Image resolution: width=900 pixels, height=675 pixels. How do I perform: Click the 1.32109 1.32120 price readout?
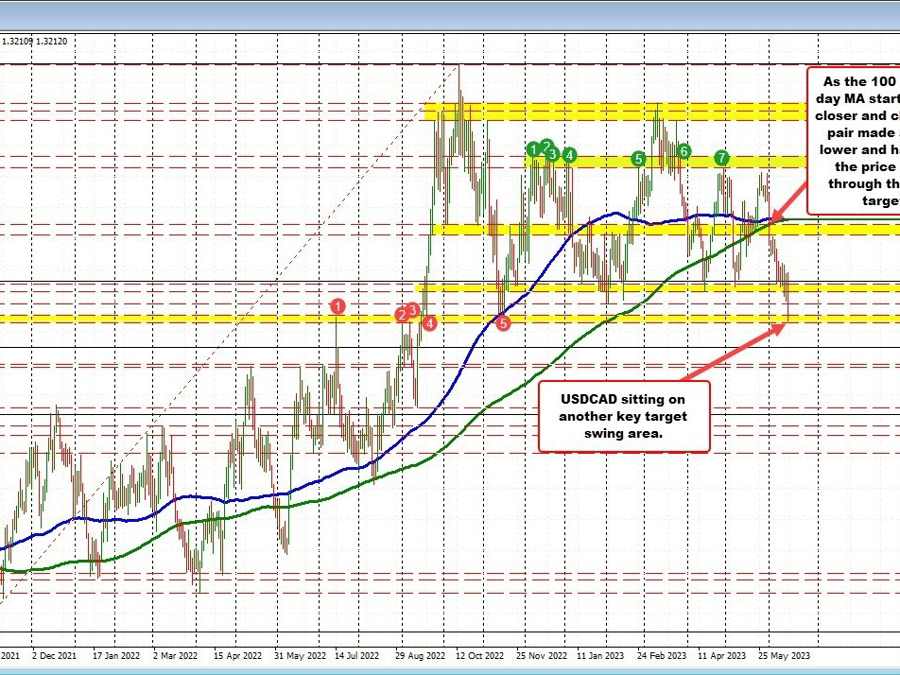tap(34, 41)
